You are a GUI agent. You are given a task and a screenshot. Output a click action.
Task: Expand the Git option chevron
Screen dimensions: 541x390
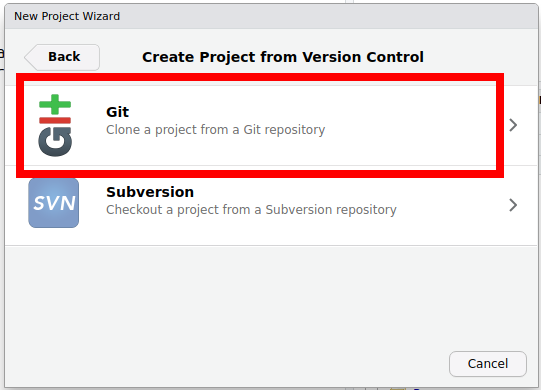513,125
